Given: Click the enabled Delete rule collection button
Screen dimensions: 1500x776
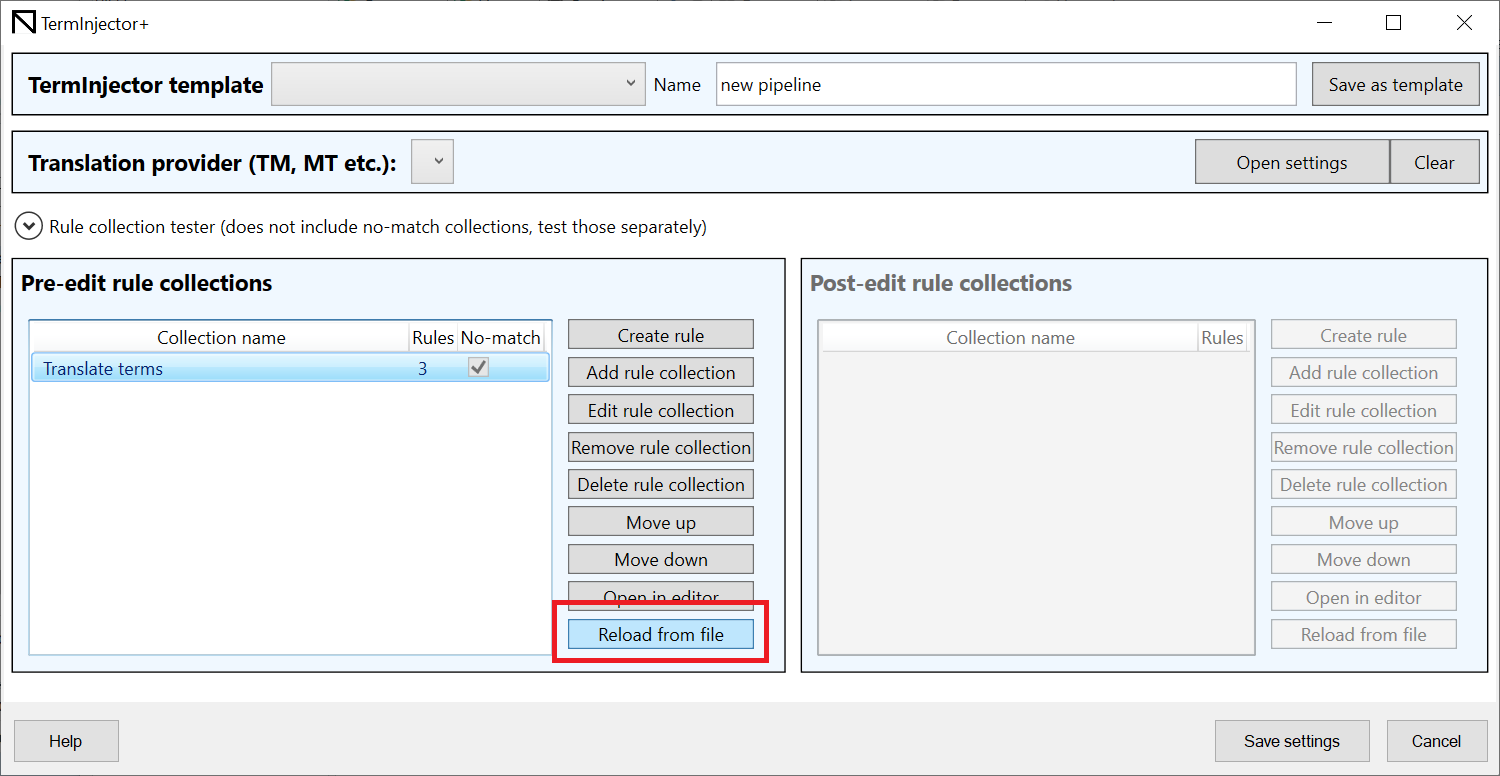Looking at the screenshot, I should 660,485.
